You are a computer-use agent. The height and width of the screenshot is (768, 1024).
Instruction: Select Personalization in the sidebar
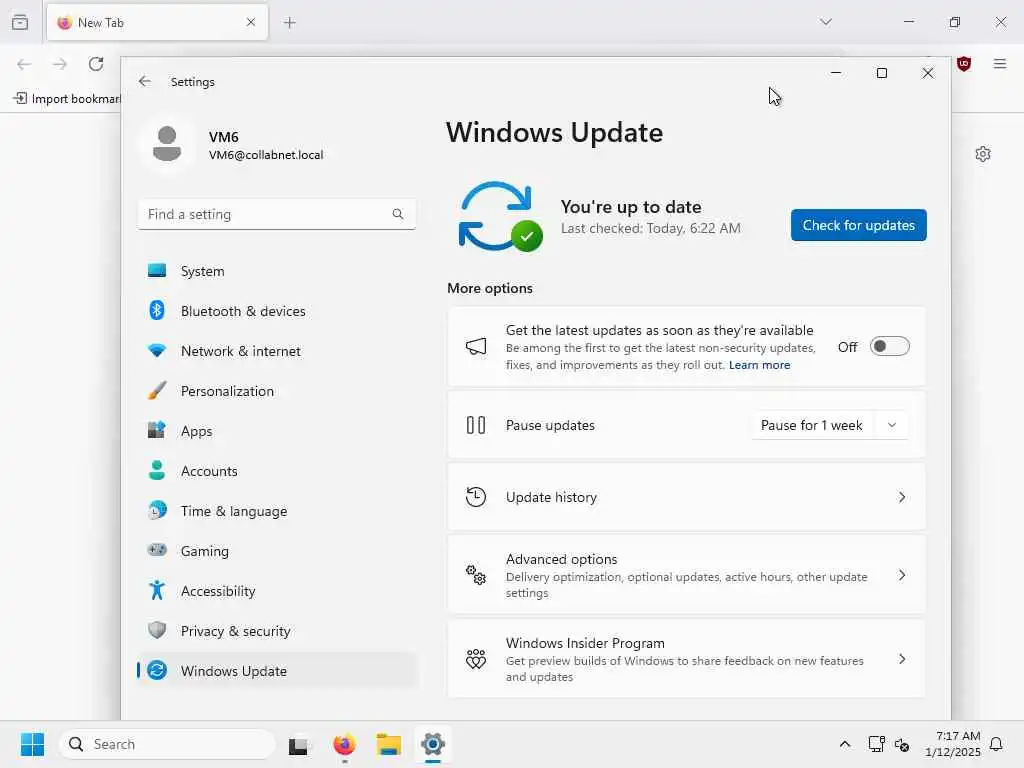click(277, 391)
